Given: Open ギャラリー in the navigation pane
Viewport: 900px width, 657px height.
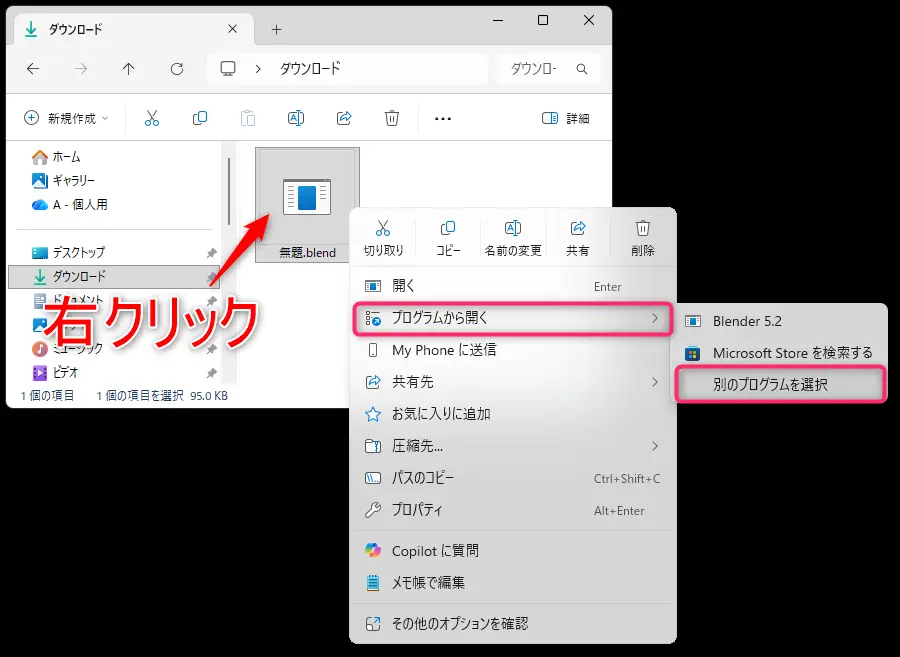Looking at the screenshot, I should (63, 181).
